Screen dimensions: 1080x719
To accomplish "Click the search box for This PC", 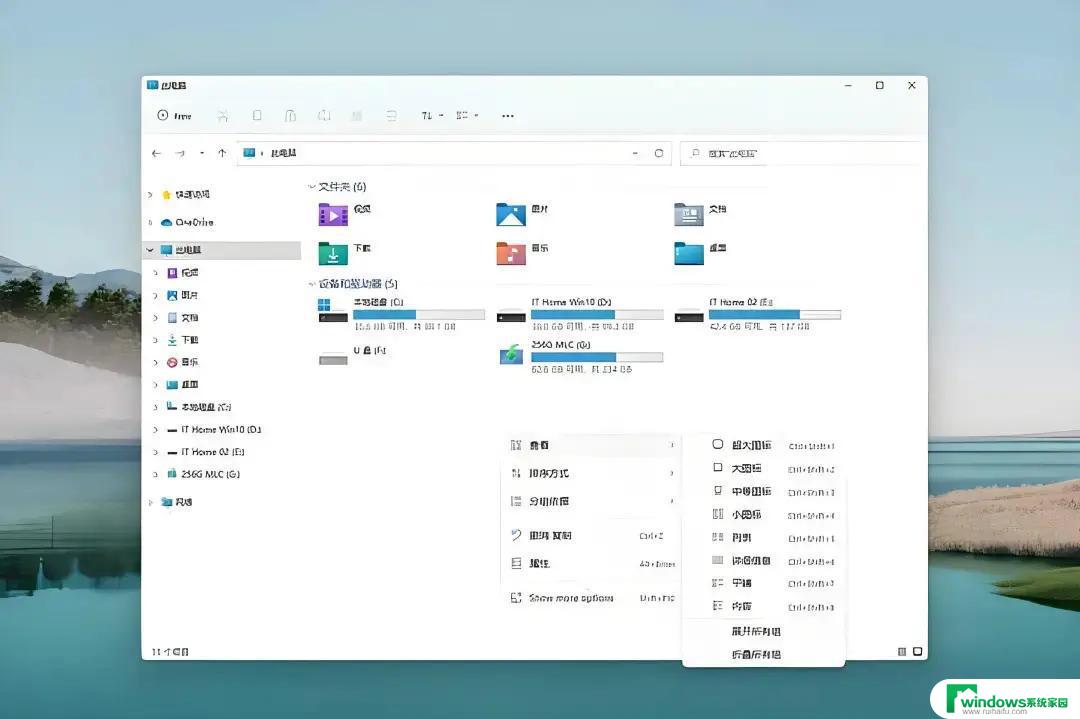I will pyautogui.click(x=800, y=153).
